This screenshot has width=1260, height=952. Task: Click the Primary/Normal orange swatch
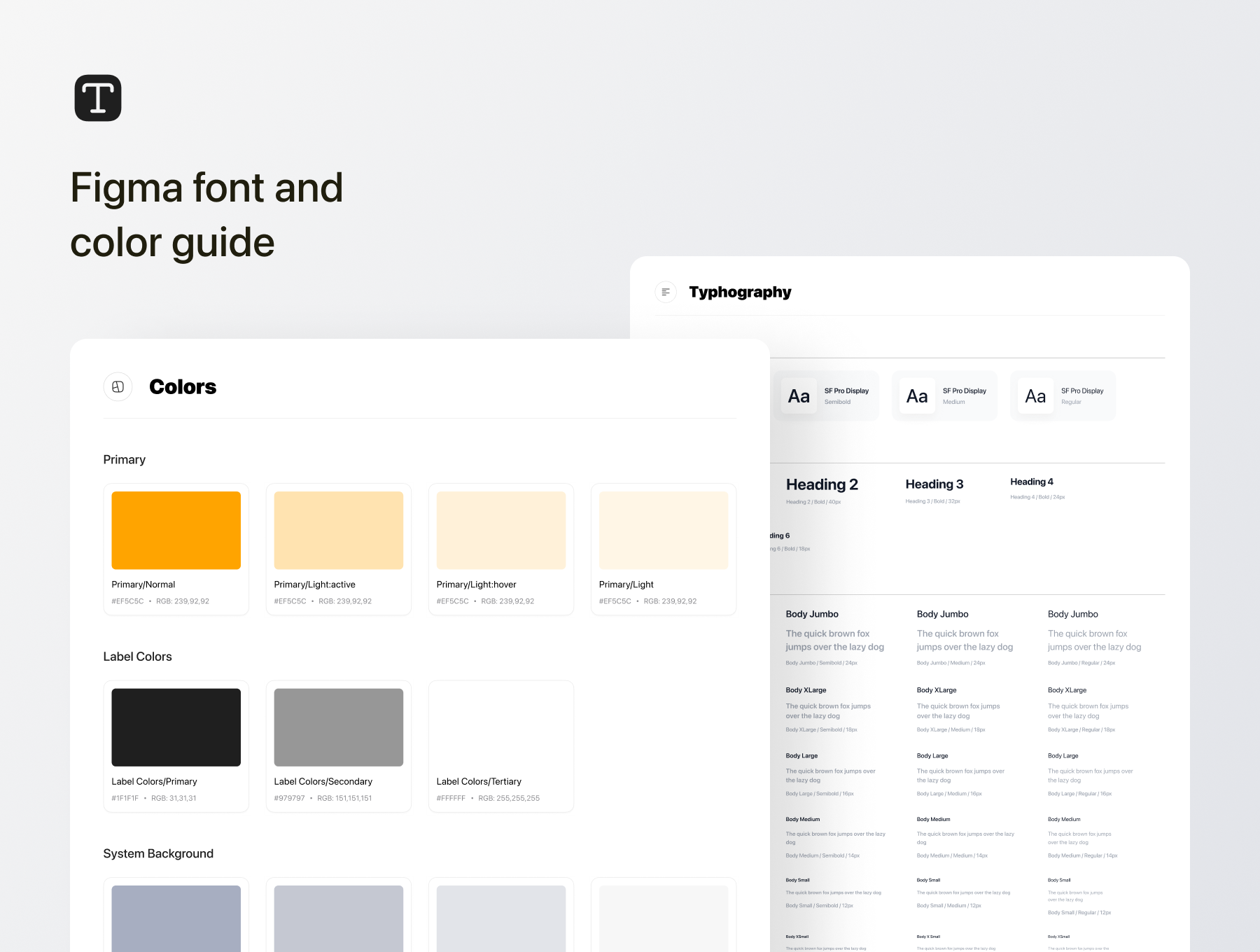pyautogui.click(x=176, y=530)
